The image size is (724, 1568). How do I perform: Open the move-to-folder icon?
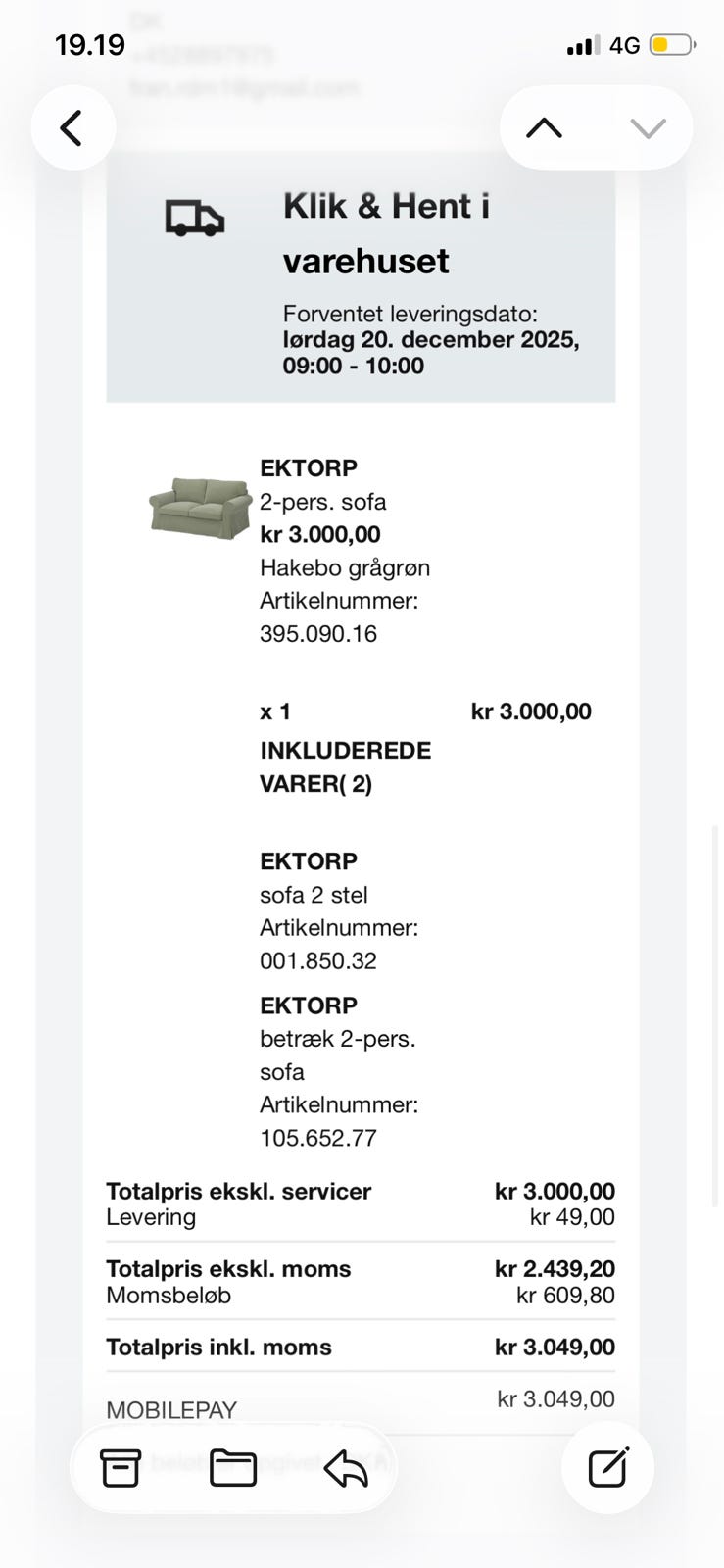pyautogui.click(x=233, y=1467)
